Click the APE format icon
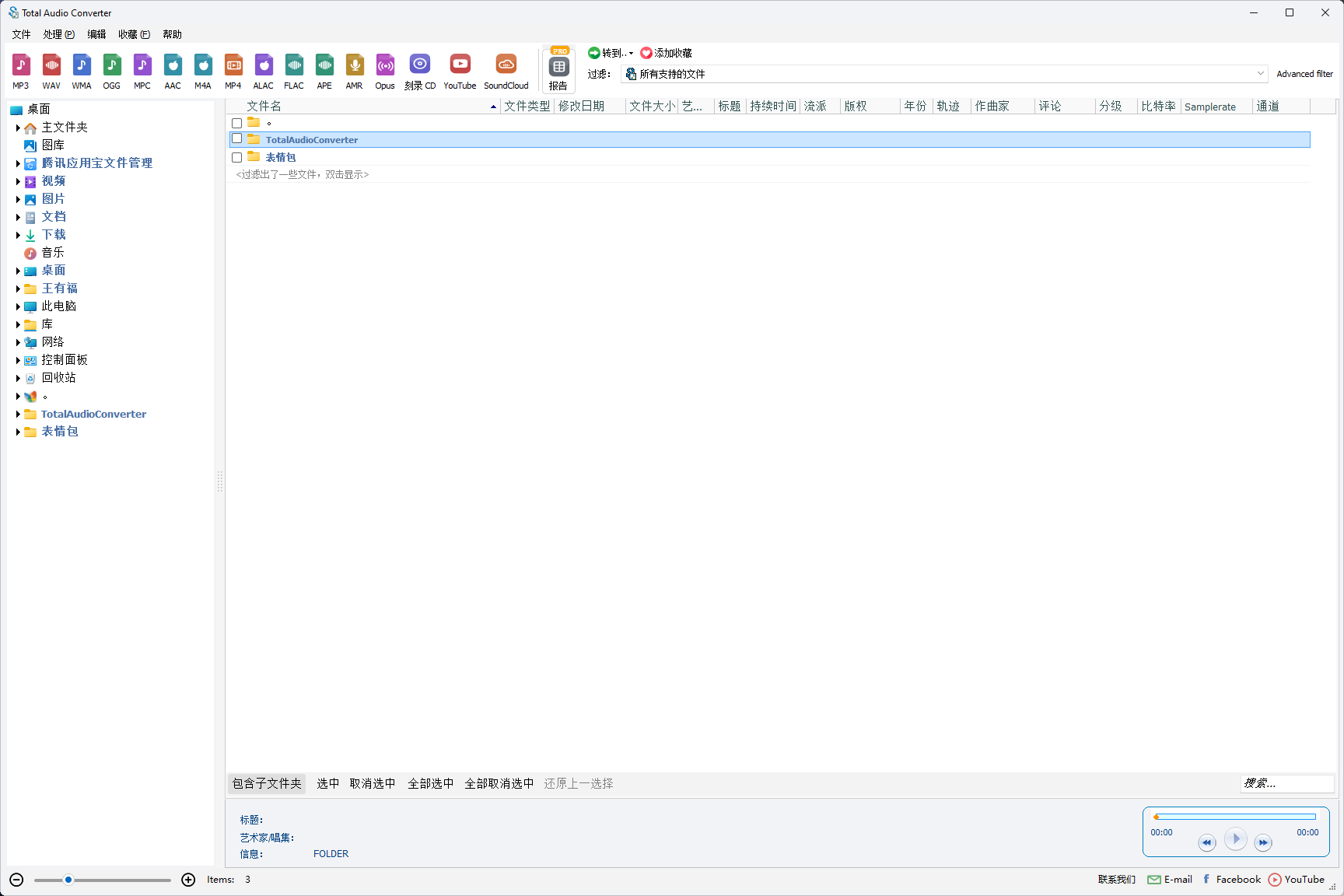This screenshot has height=896, width=1344. pos(324,72)
